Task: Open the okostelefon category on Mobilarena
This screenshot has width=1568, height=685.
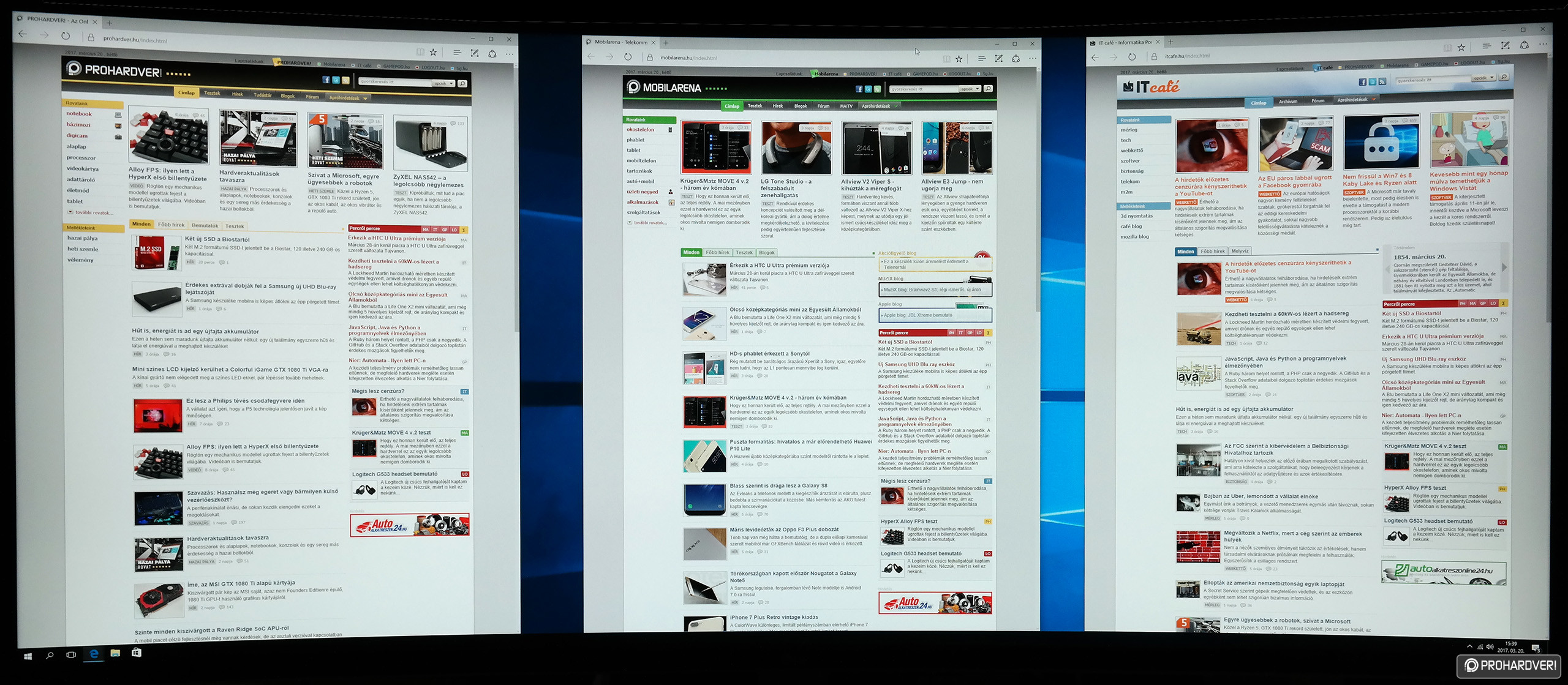Action: pos(641,130)
